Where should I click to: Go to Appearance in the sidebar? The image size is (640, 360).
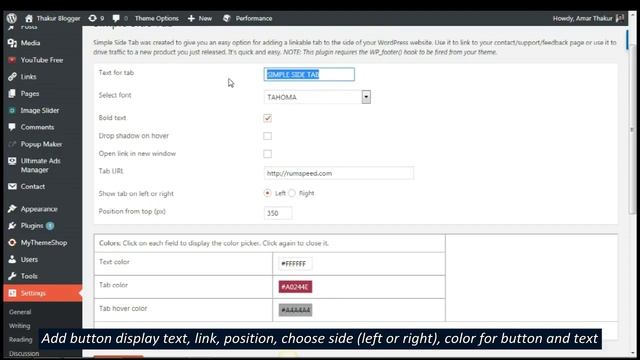point(39,209)
